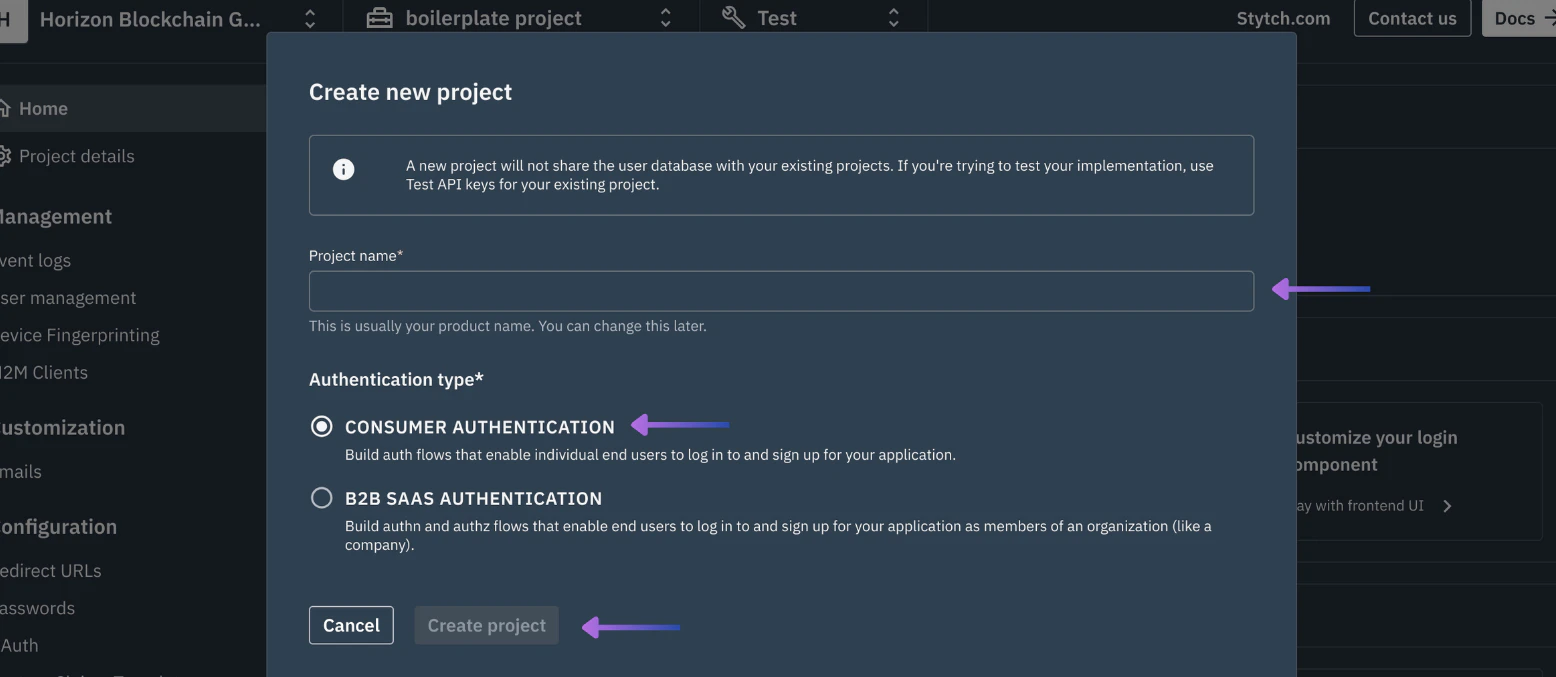
Task: Click Contact us in the top bar
Action: (1411, 17)
